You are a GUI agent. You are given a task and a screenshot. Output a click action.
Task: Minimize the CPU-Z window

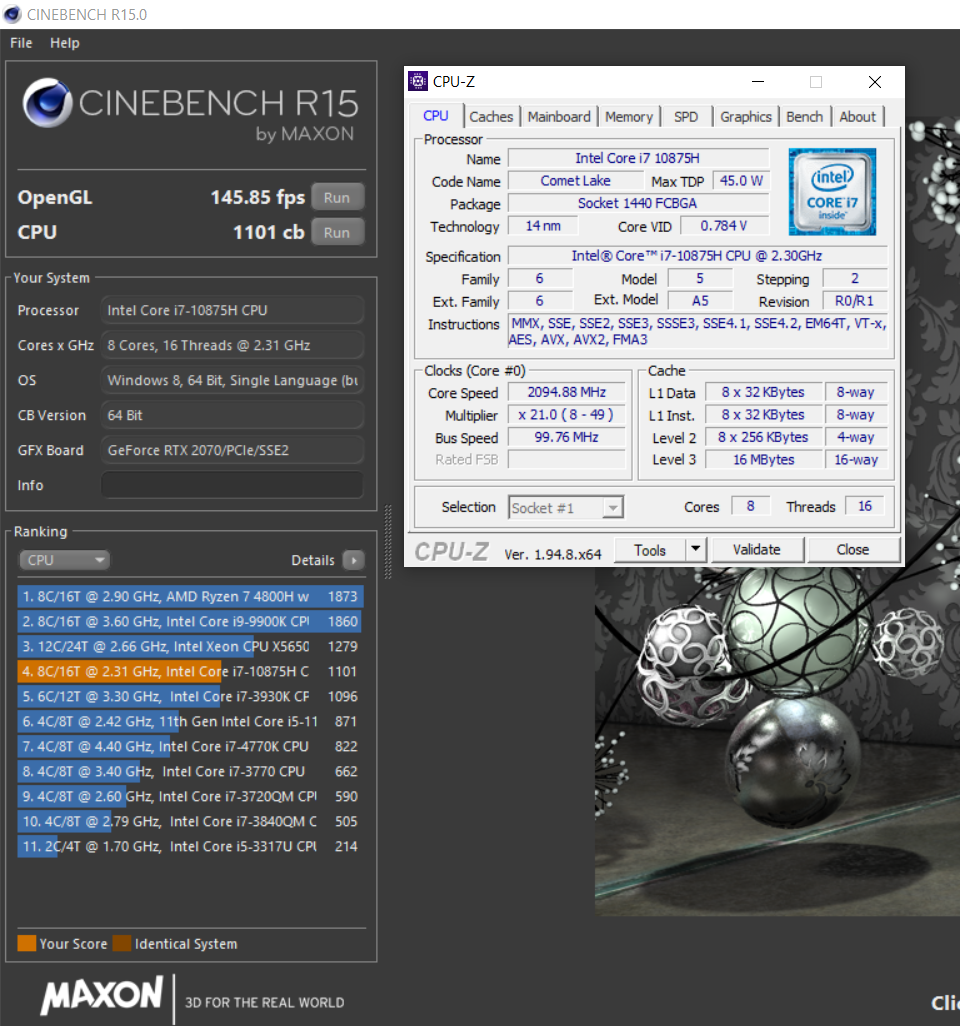click(758, 82)
